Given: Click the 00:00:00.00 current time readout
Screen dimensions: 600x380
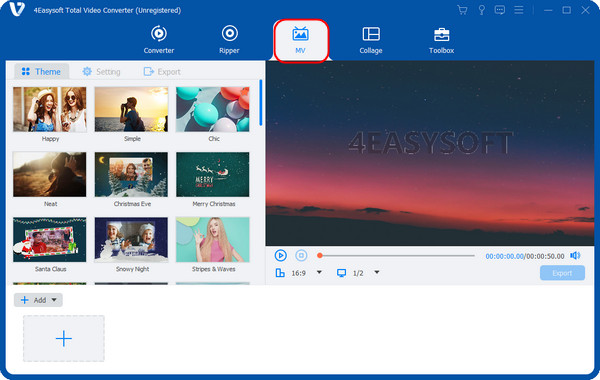Looking at the screenshot, I should 504,256.
